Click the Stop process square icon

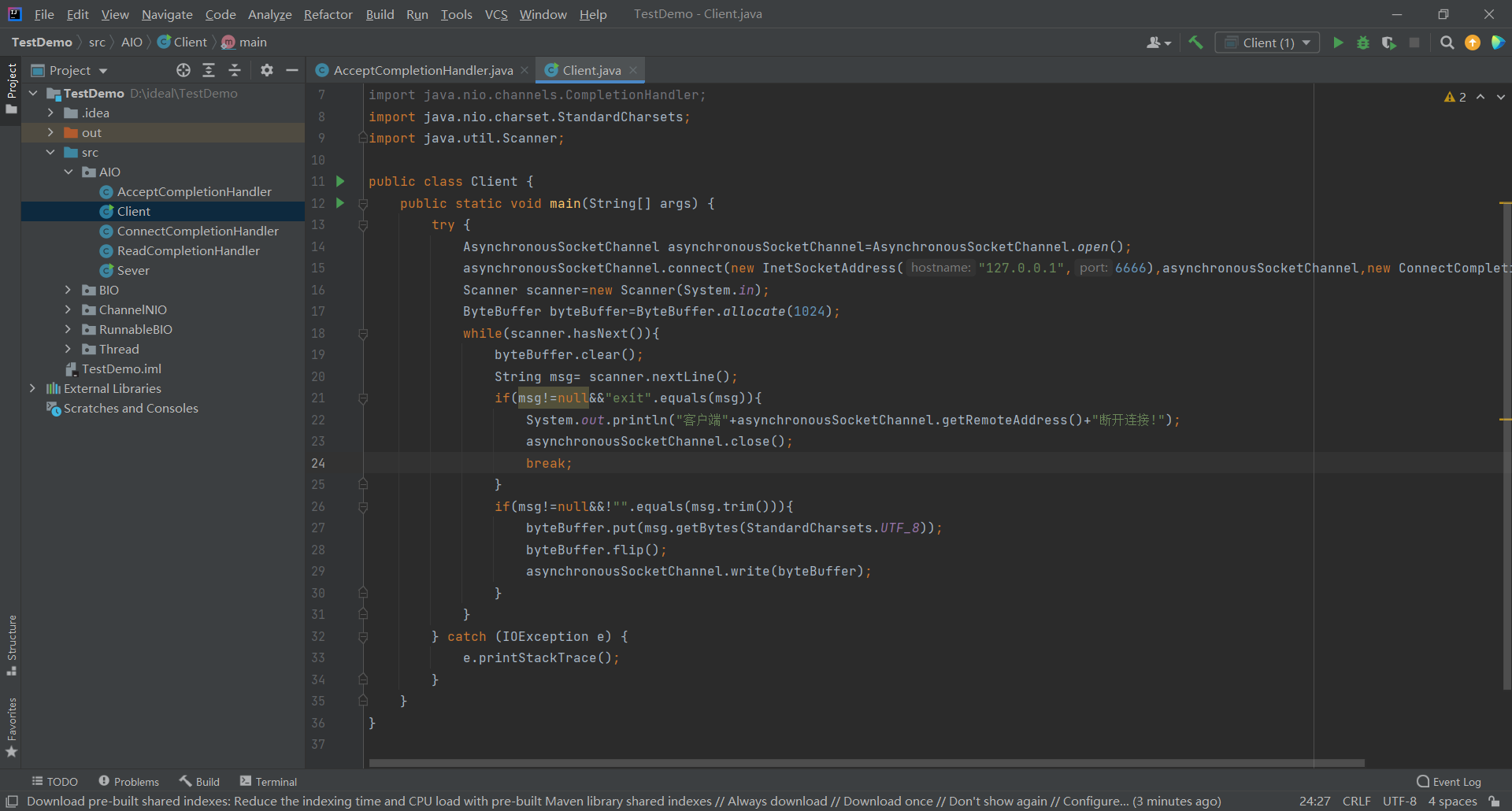pos(1414,43)
